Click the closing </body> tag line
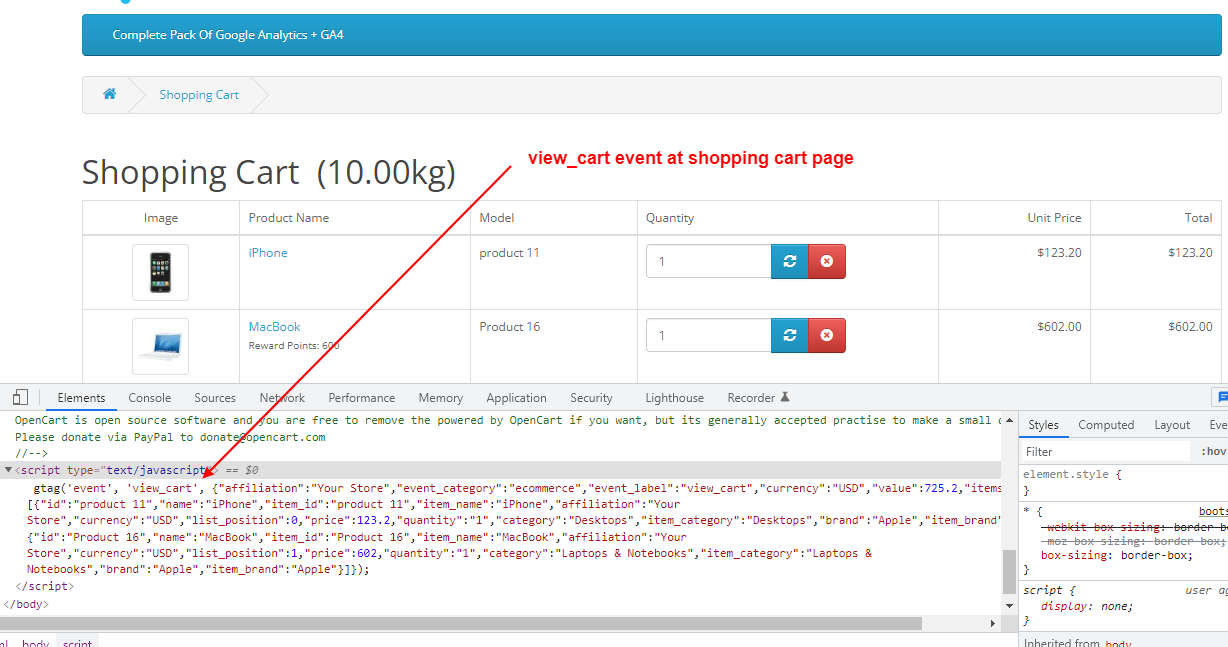This screenshot has height=647, width=1228. tap(27, 604)
